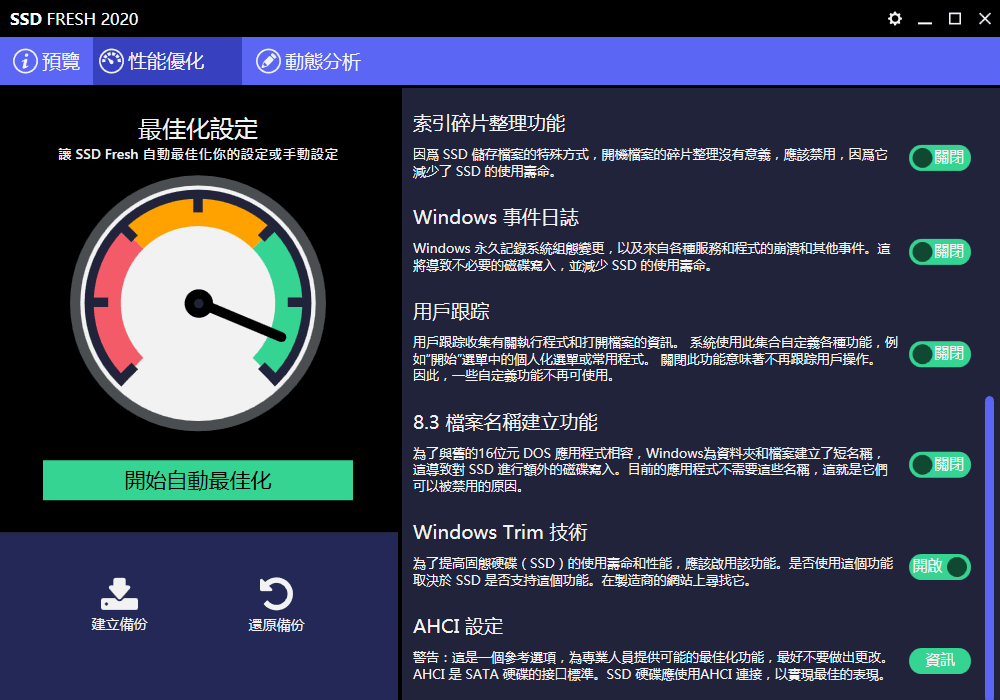Toggle 用戶跟踪 switch

pyautogui.click(x=939, y=354)
